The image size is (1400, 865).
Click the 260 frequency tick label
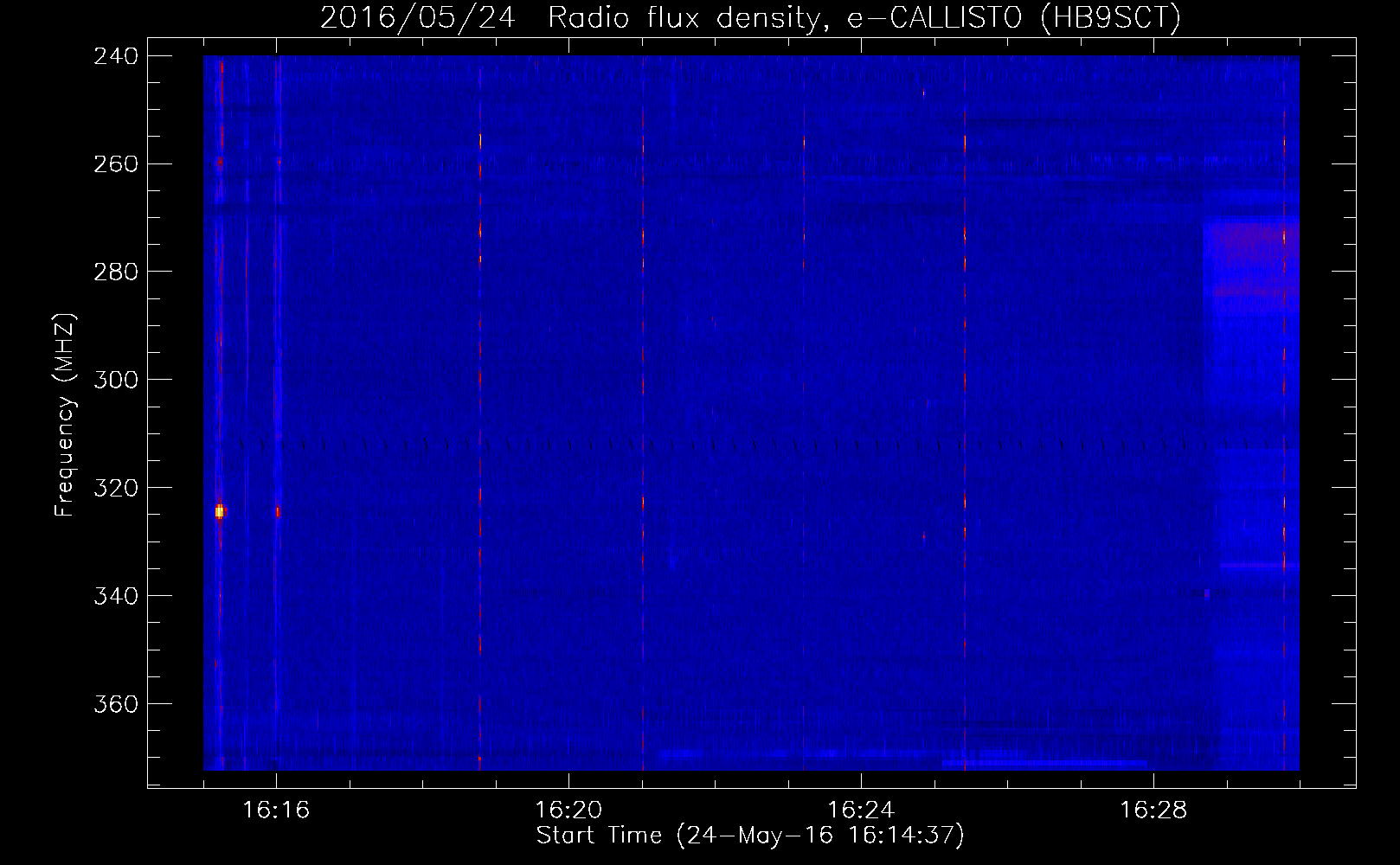pos(115,164)
